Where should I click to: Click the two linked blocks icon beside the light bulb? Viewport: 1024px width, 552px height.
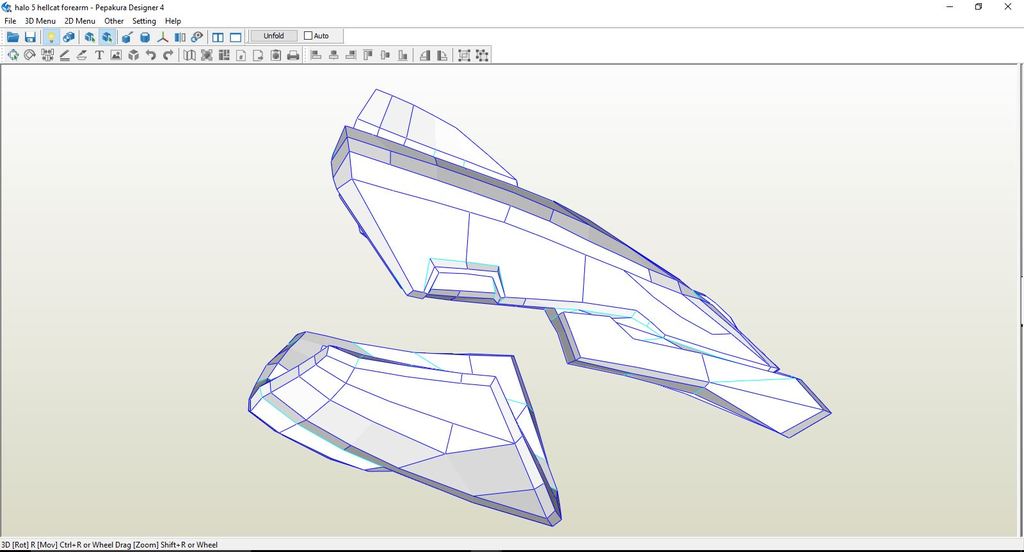tap(69, 37)
